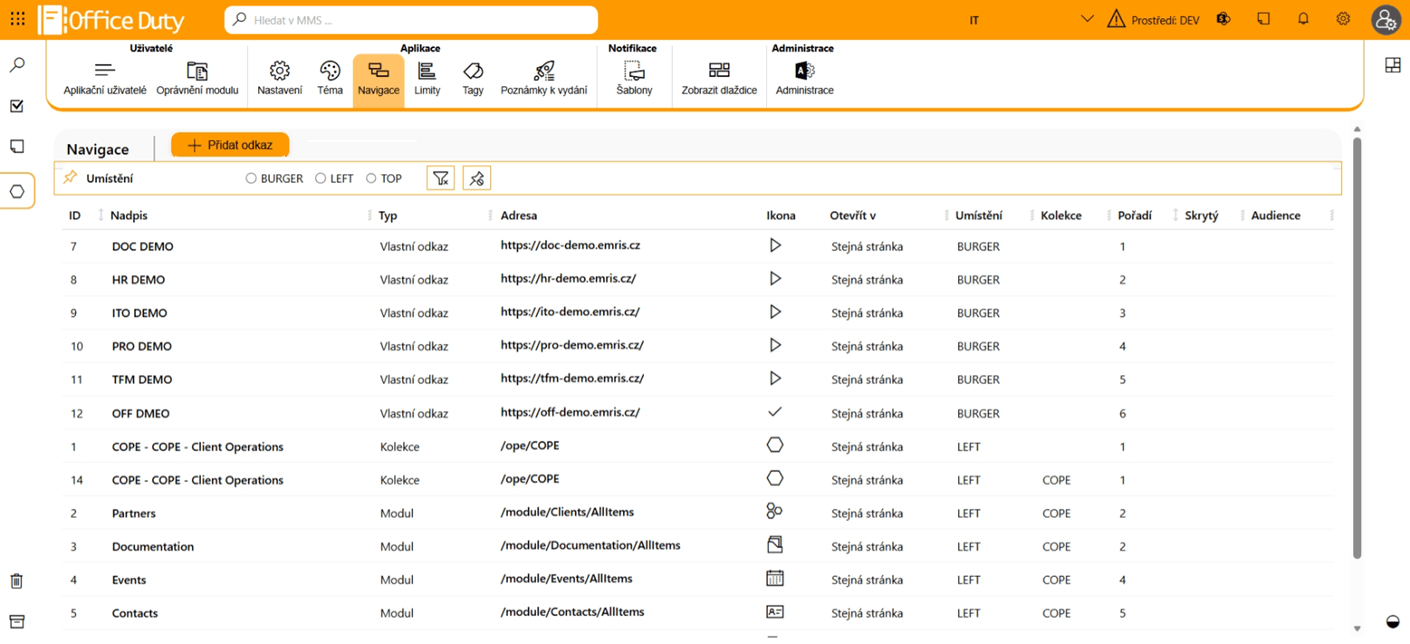Open tasks checkbox icon in left sidebar
Screen dimensions: 1410x644
pyautogui.click(x=17, y=106)
